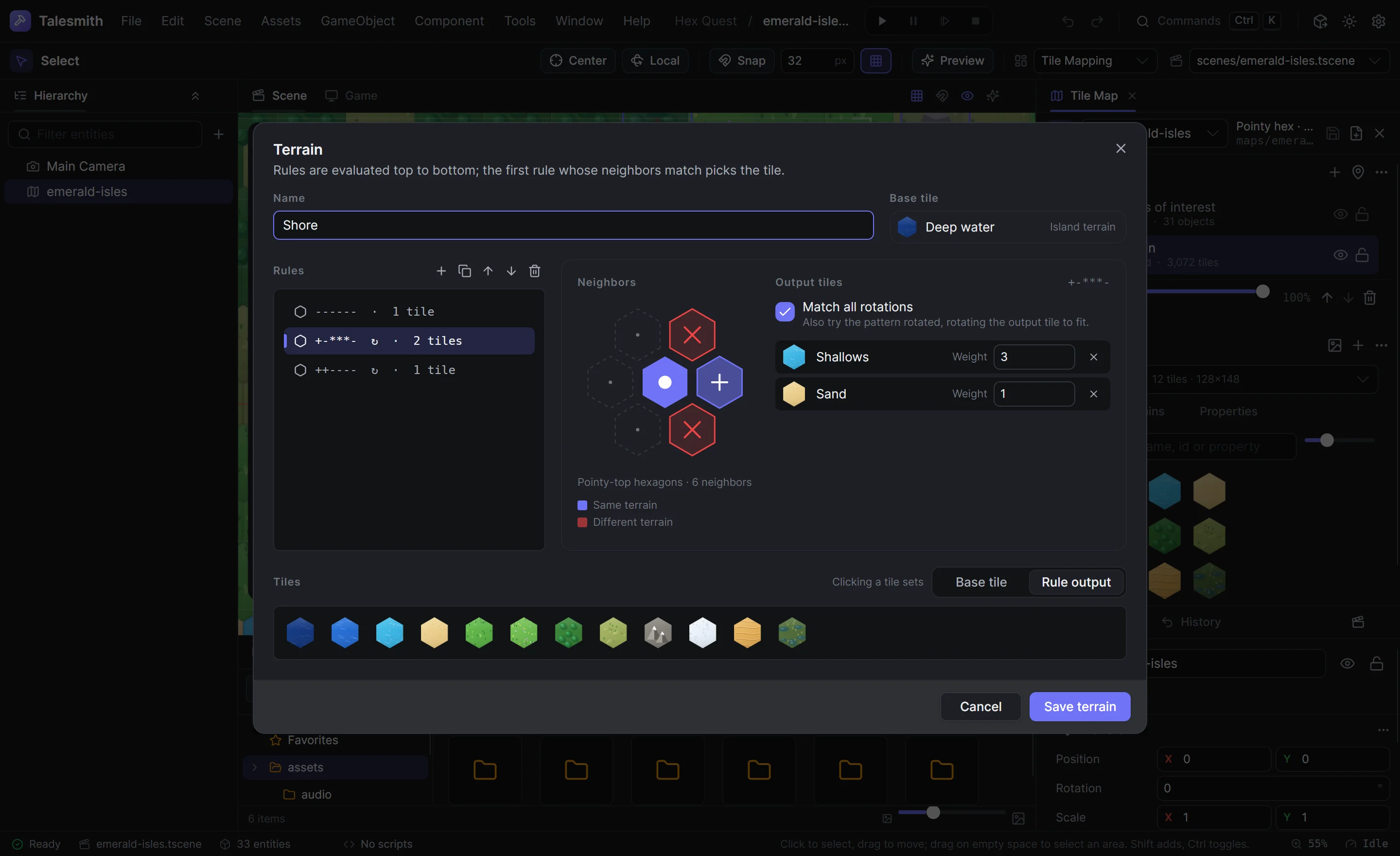This screenshot has width=1400, height=856.
Task: Click Save terrain button
Action: coord(1080,707)
